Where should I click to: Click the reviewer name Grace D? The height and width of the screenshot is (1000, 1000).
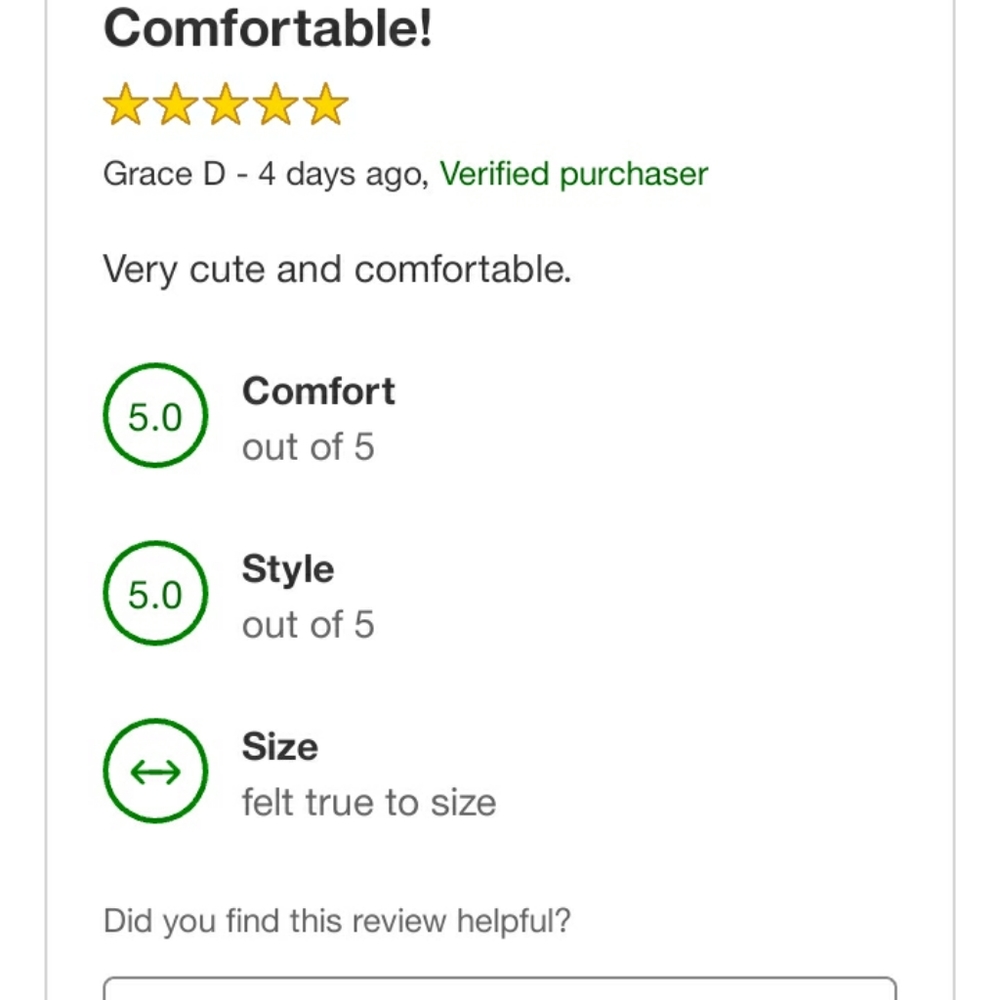[x=165, y=174]
